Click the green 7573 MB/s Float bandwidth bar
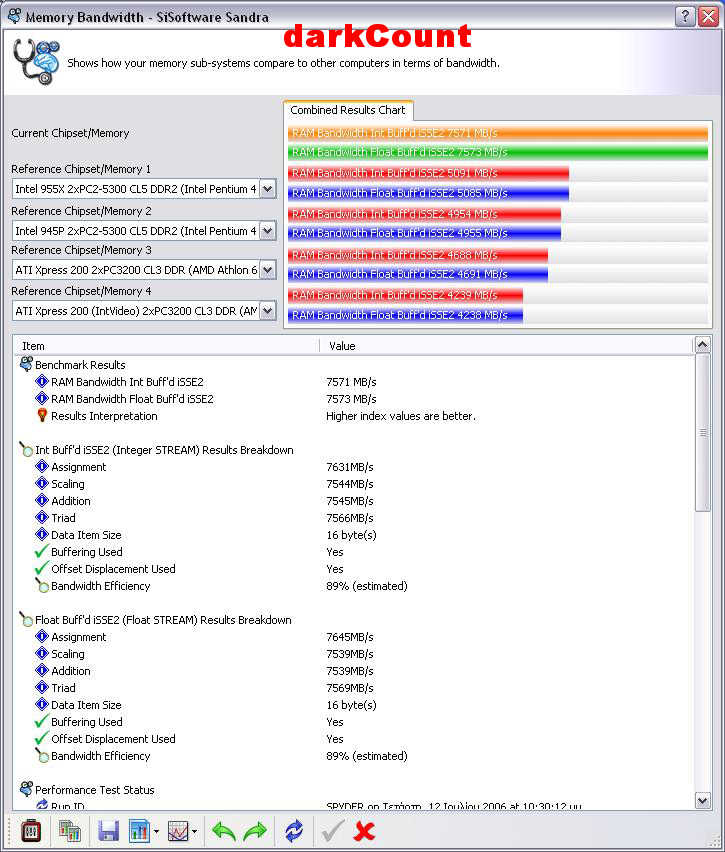 point(498,152)
